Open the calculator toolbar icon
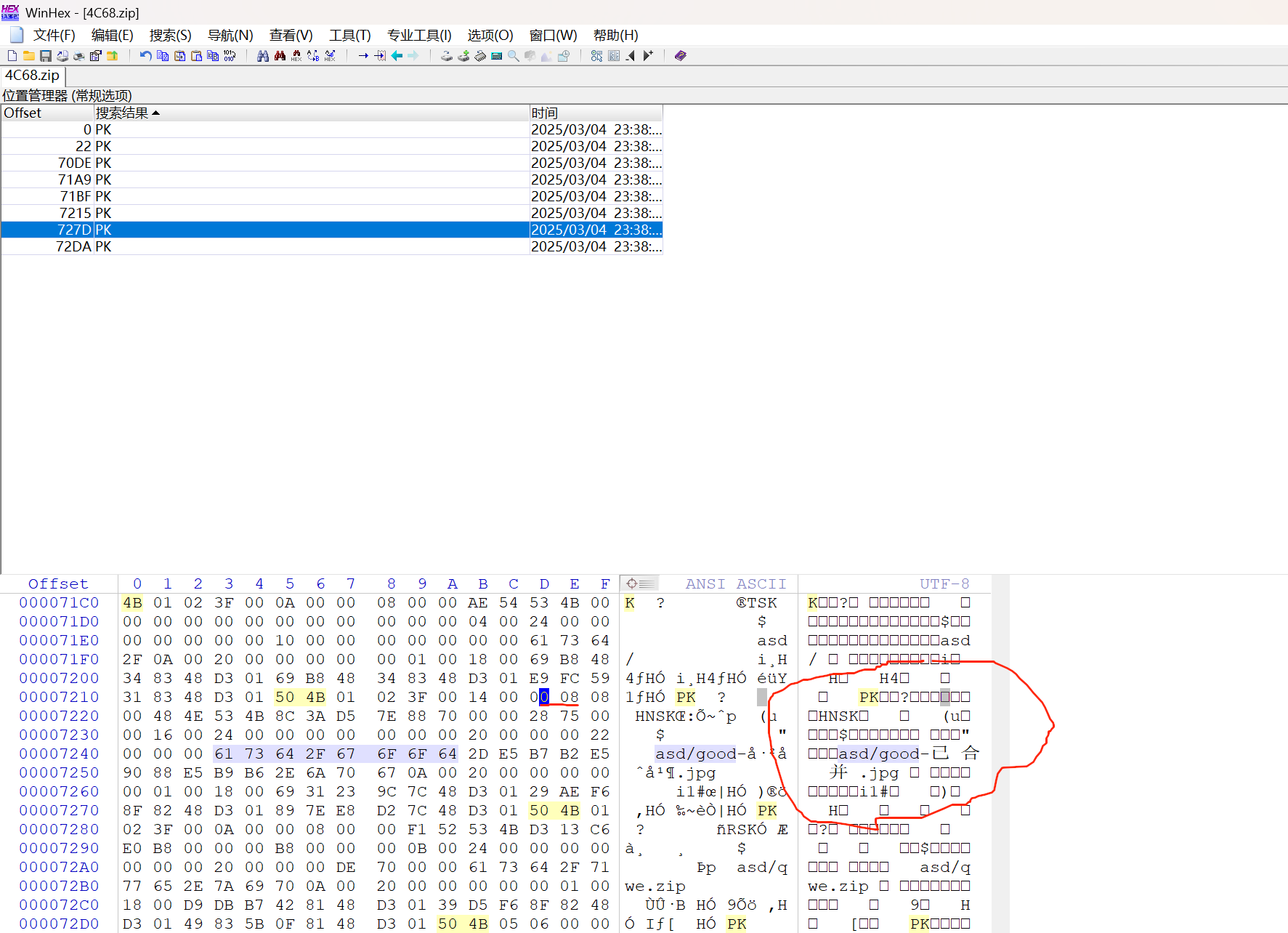The image size is (1288, 933). click(497, 56)
